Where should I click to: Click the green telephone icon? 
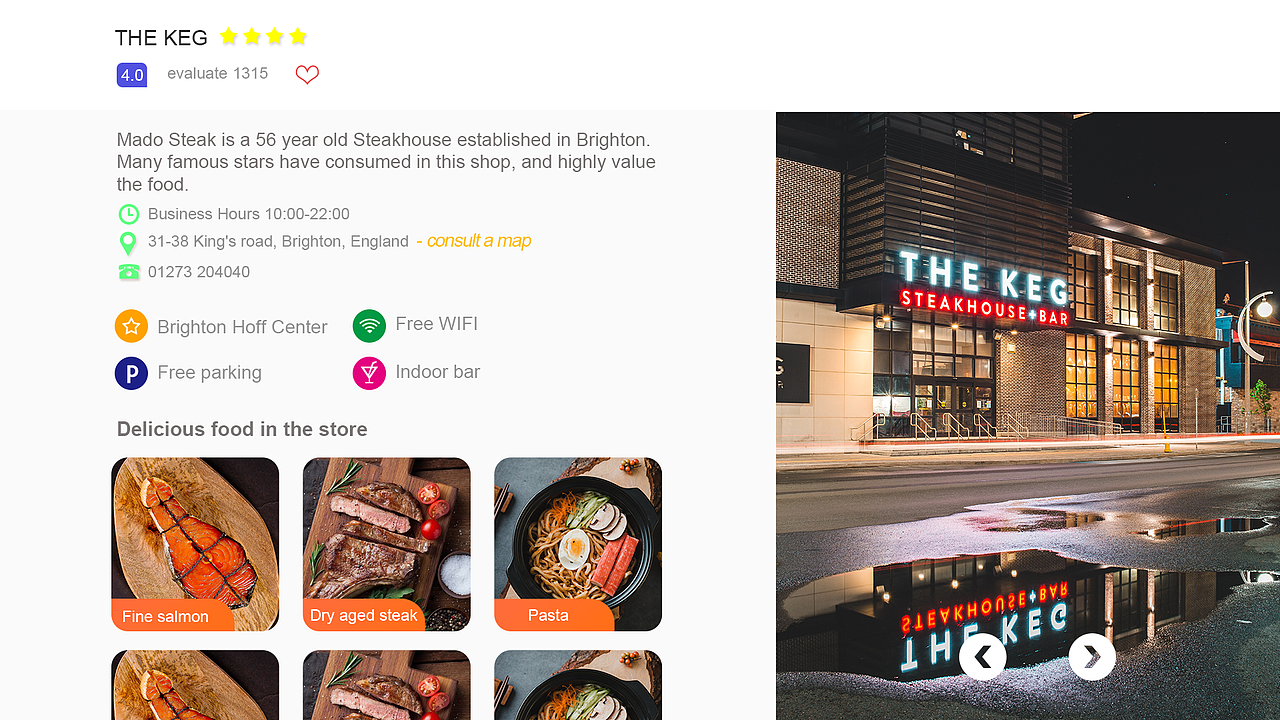[129, 272]
